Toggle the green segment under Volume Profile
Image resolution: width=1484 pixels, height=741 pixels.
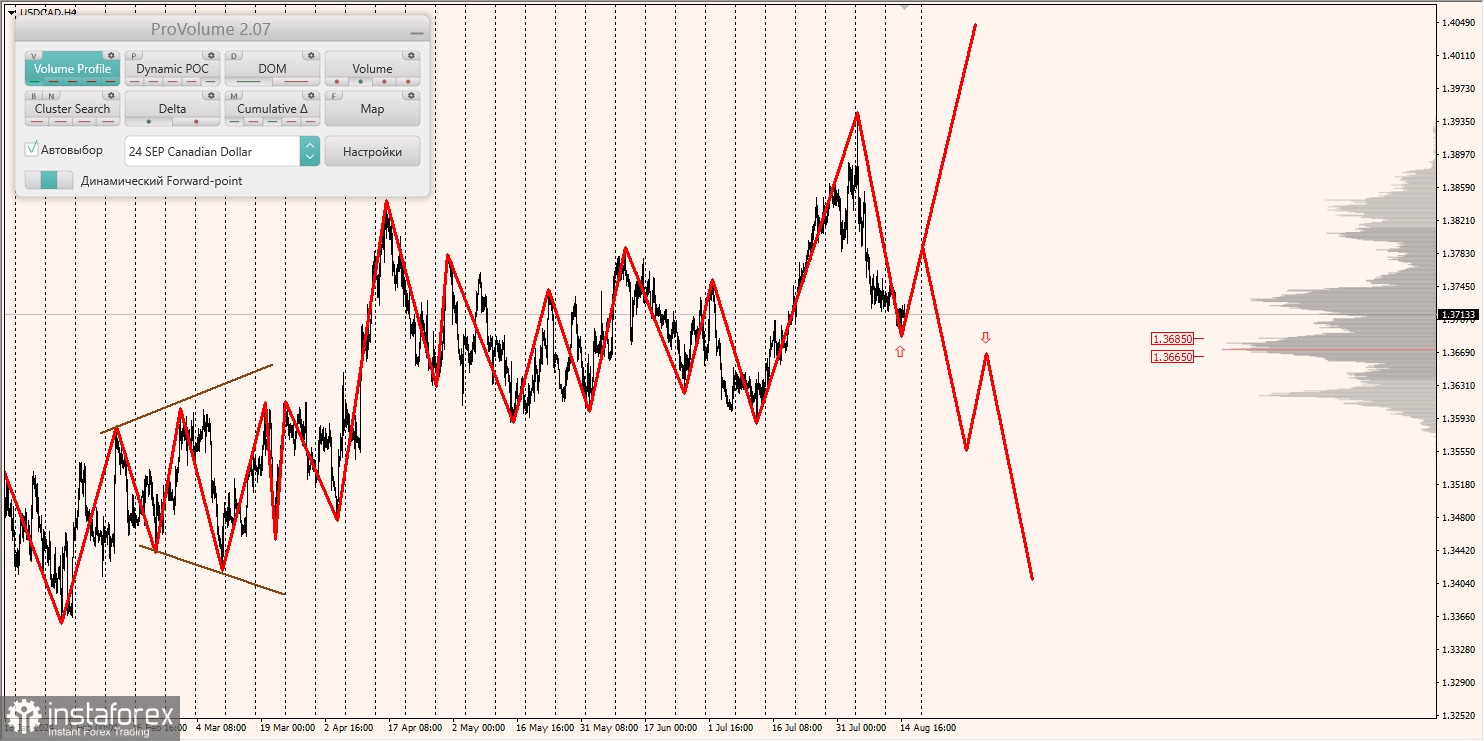34,82
